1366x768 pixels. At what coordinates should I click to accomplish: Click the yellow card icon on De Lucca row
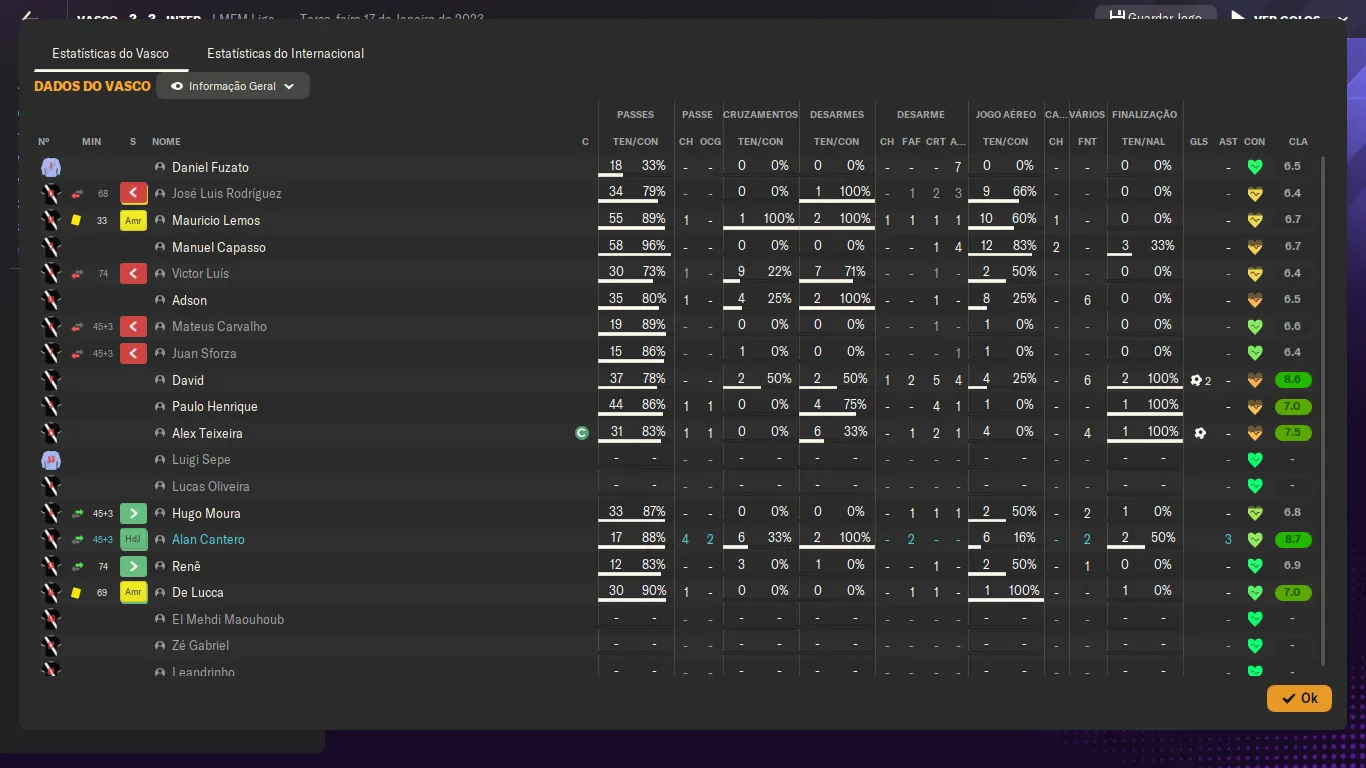point(76,592)
